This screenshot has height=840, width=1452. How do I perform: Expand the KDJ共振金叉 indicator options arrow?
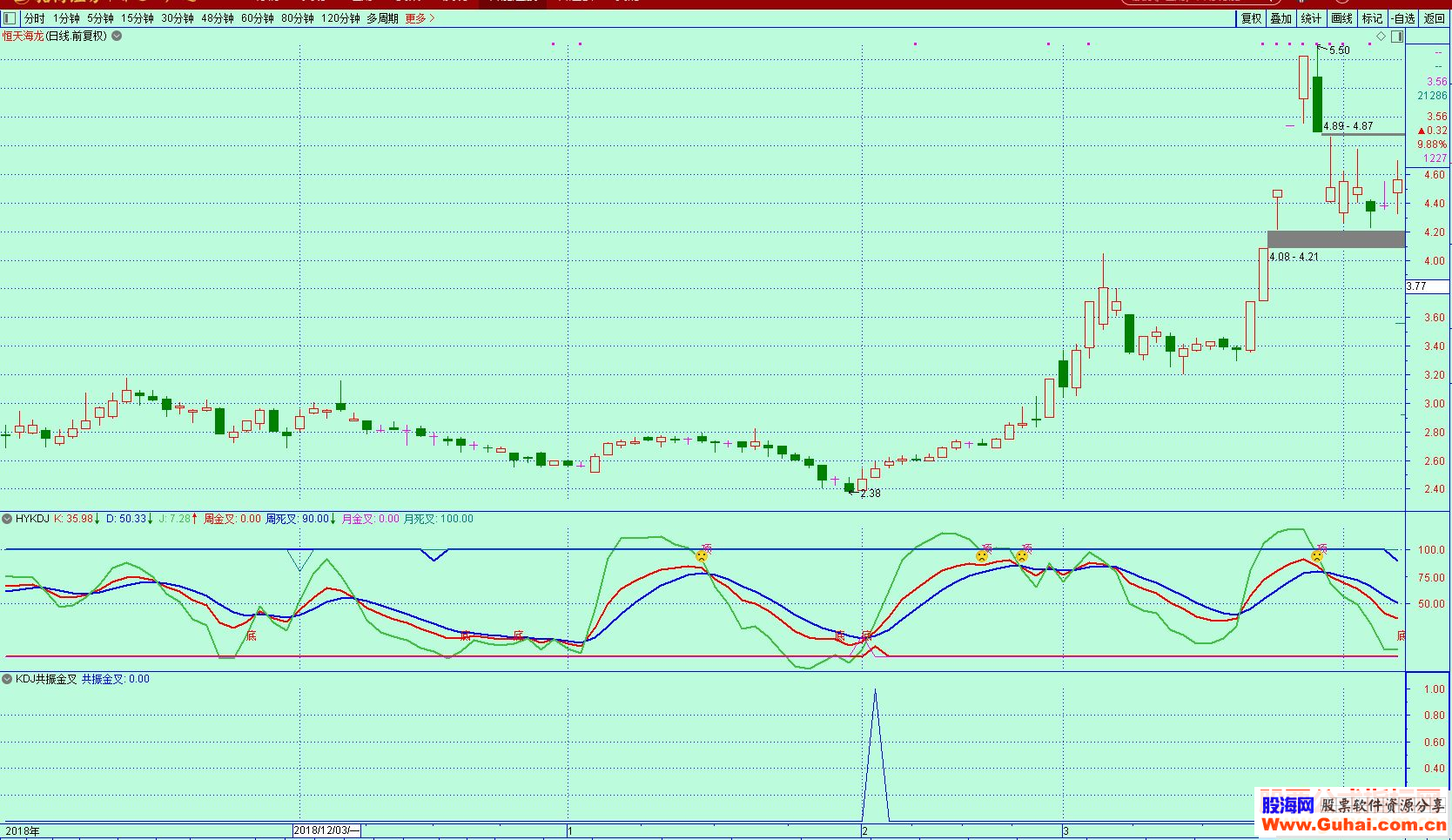7,679
